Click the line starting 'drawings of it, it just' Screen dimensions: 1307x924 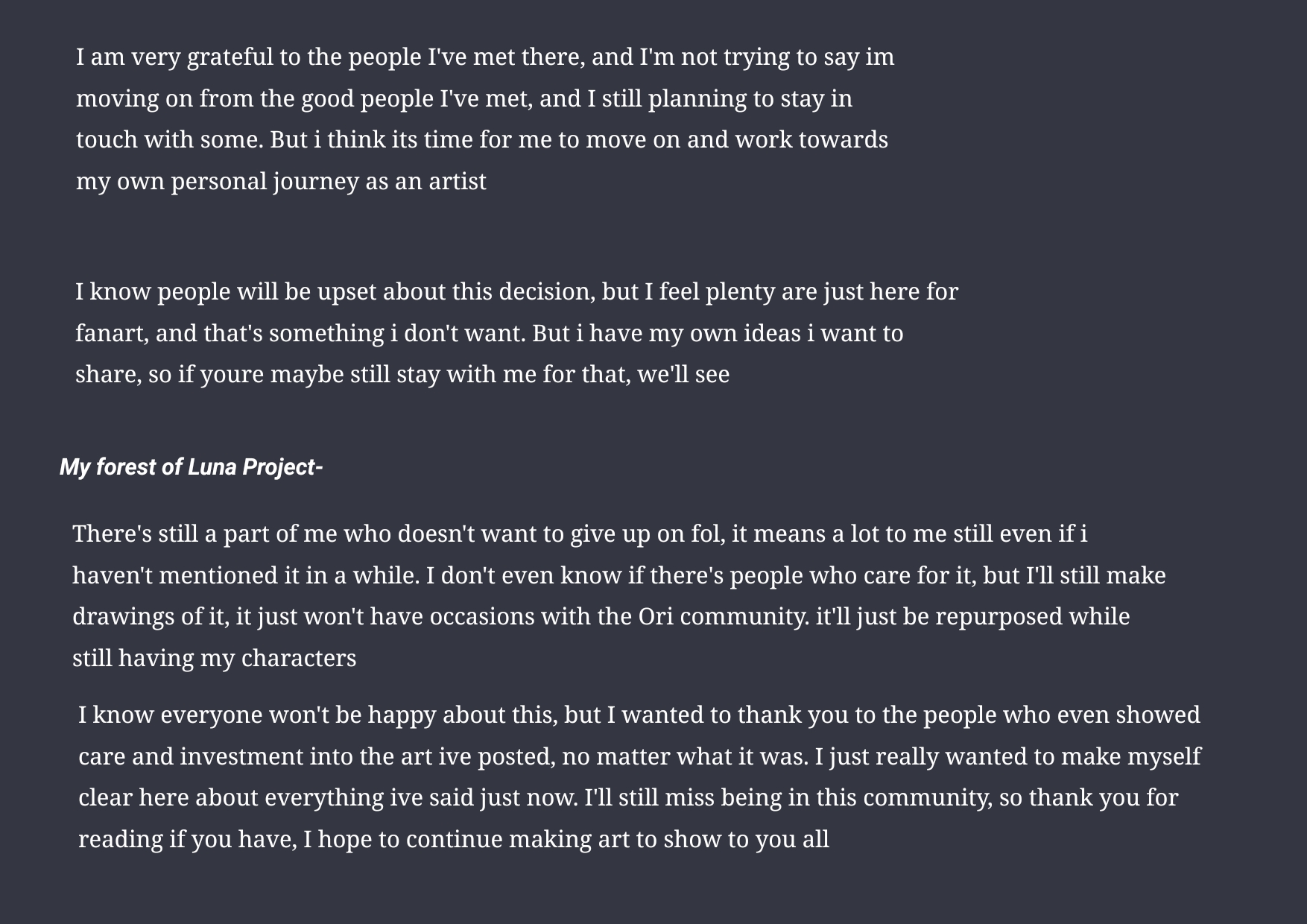click(601, 617)
